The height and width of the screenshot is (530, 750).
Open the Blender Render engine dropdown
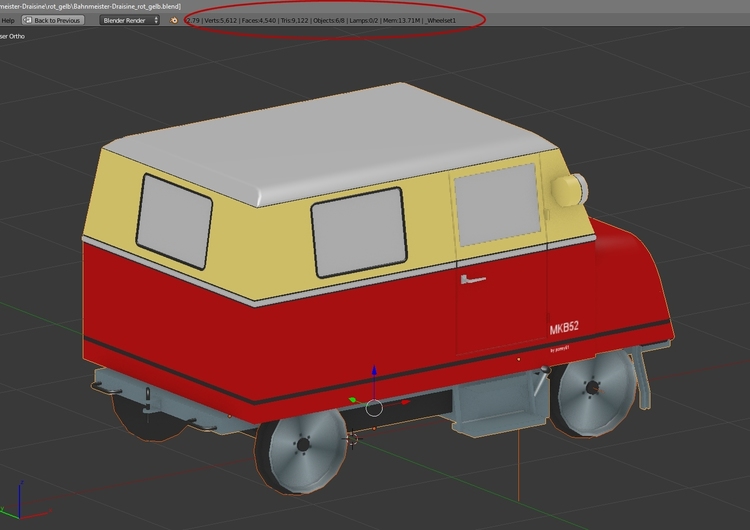click(x=130, y=20)
